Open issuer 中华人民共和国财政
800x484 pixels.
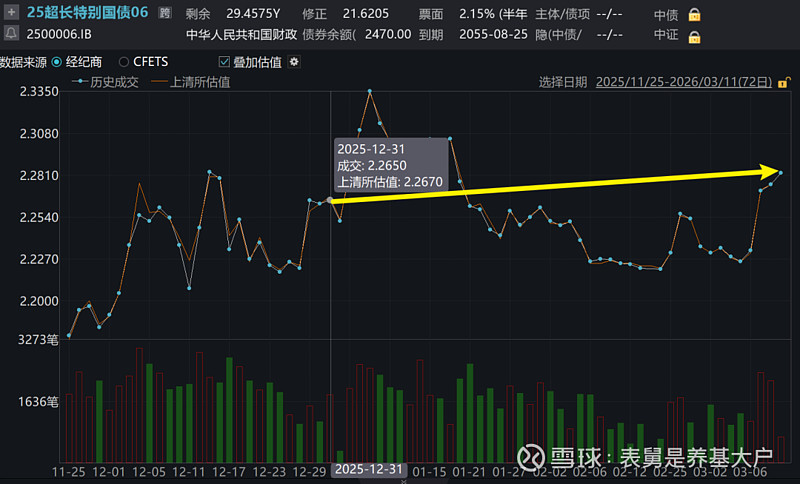coord(241,34)
